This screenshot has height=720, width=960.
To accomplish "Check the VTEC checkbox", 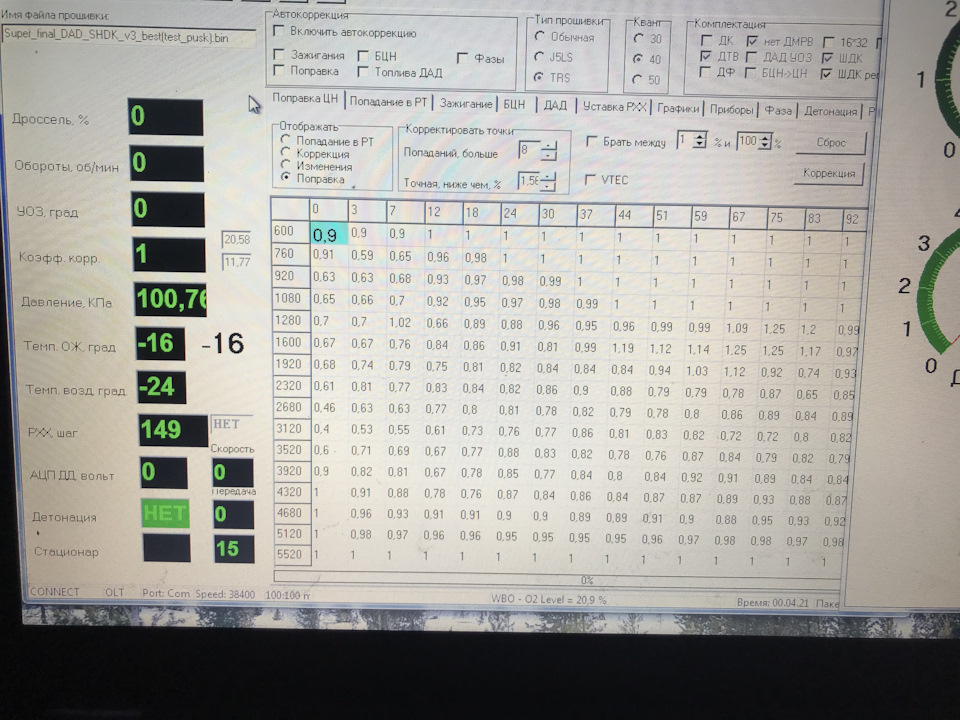I will point(590,179).
